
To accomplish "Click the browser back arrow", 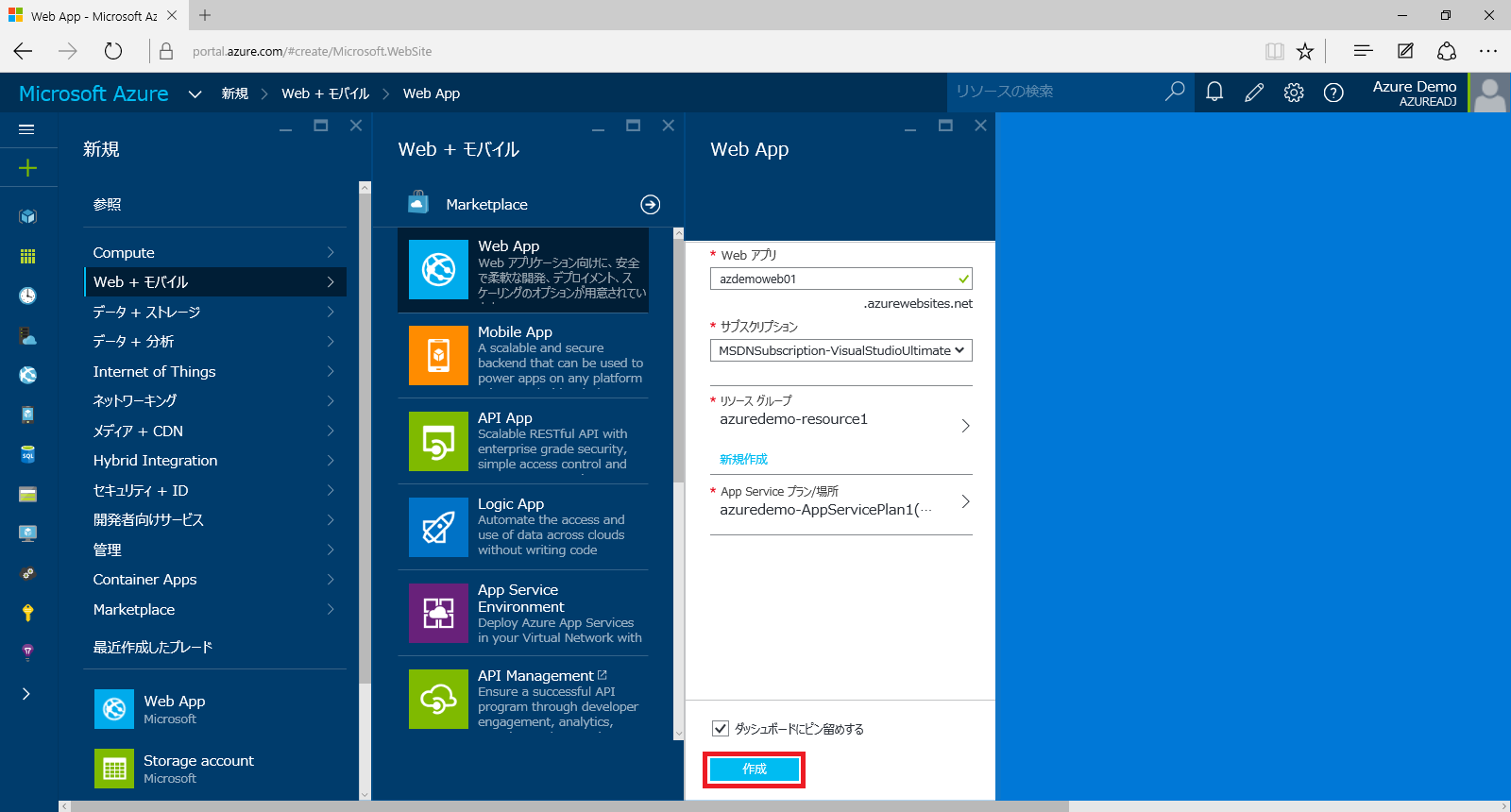I will pyautogui.click(x=24, y=51).
